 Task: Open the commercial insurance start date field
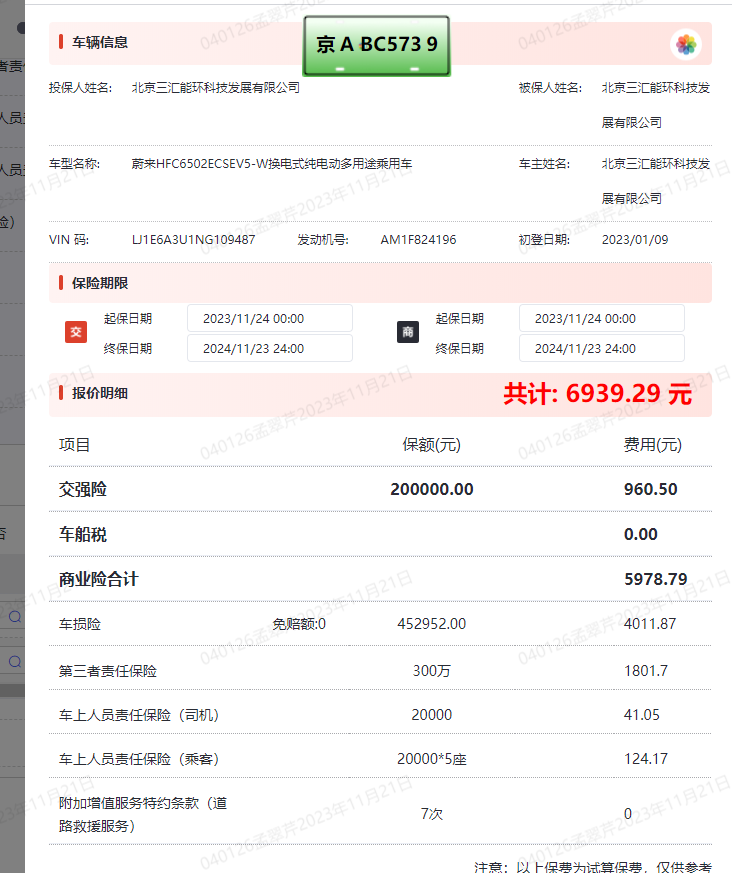(x=601, y=319)
